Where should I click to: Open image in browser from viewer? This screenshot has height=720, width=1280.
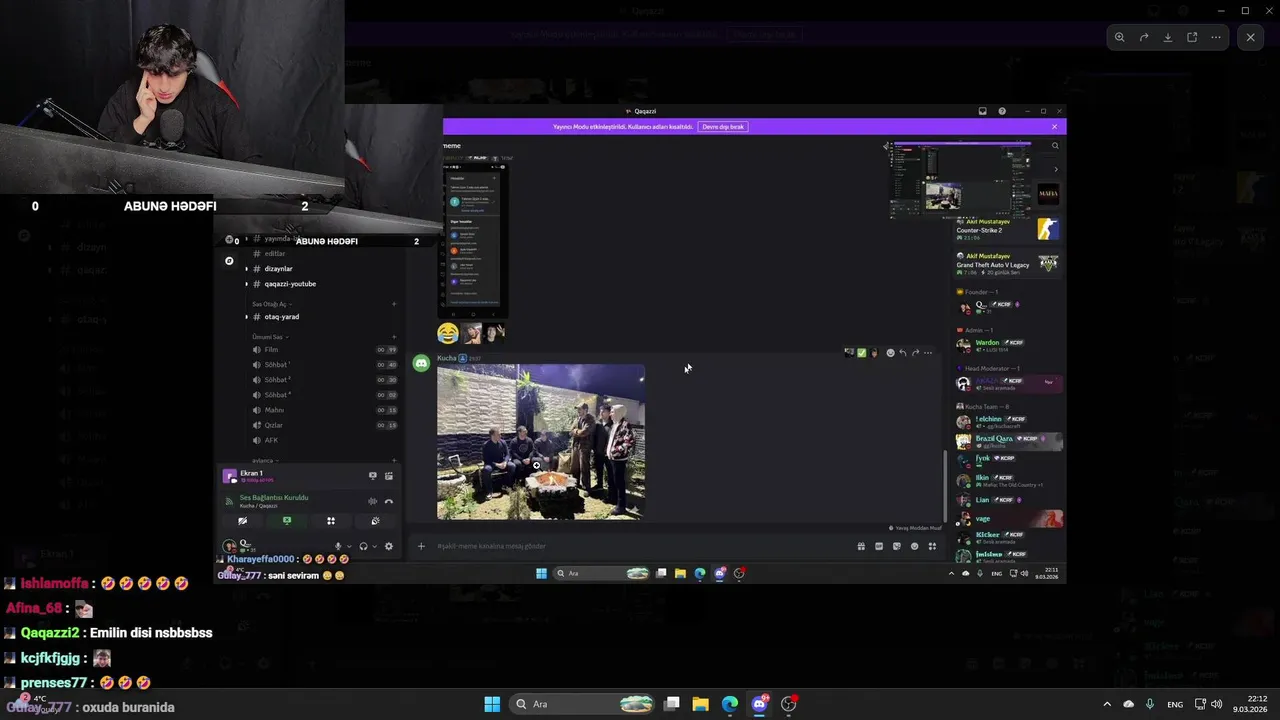(1192, 37)
